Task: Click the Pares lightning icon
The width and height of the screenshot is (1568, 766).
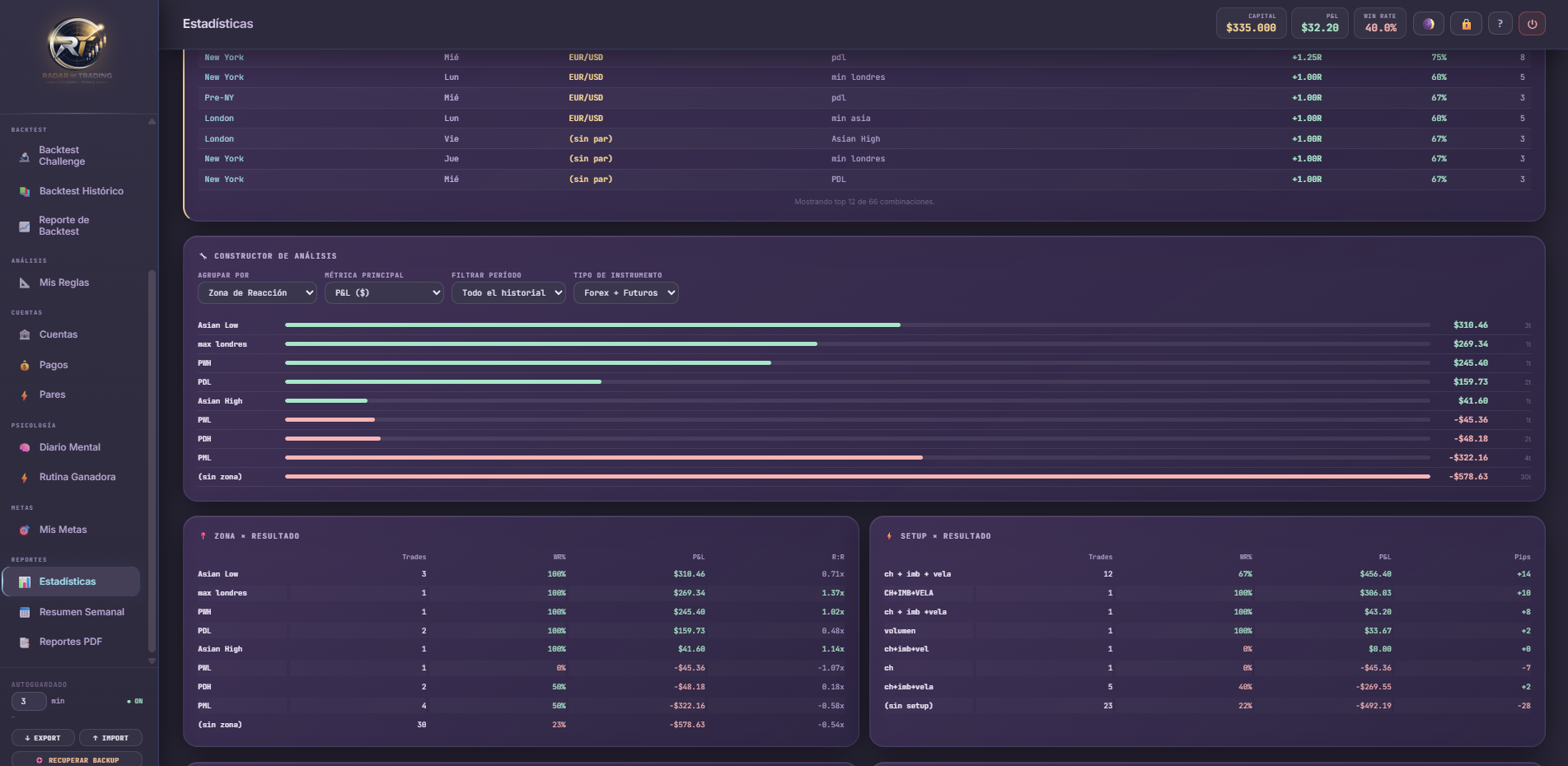Action: 25,395
